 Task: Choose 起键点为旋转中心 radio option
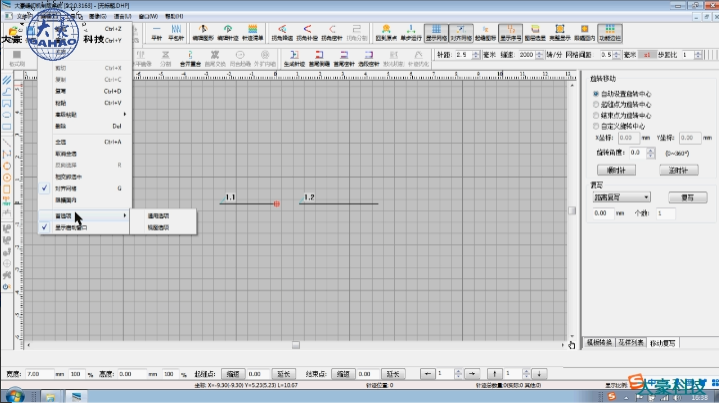(x=597, y=103)
